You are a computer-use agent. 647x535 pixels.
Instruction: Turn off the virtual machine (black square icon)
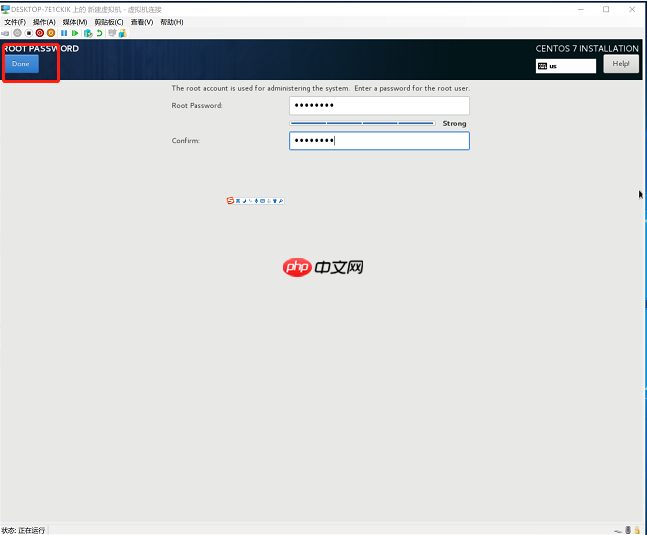point(28,33)
